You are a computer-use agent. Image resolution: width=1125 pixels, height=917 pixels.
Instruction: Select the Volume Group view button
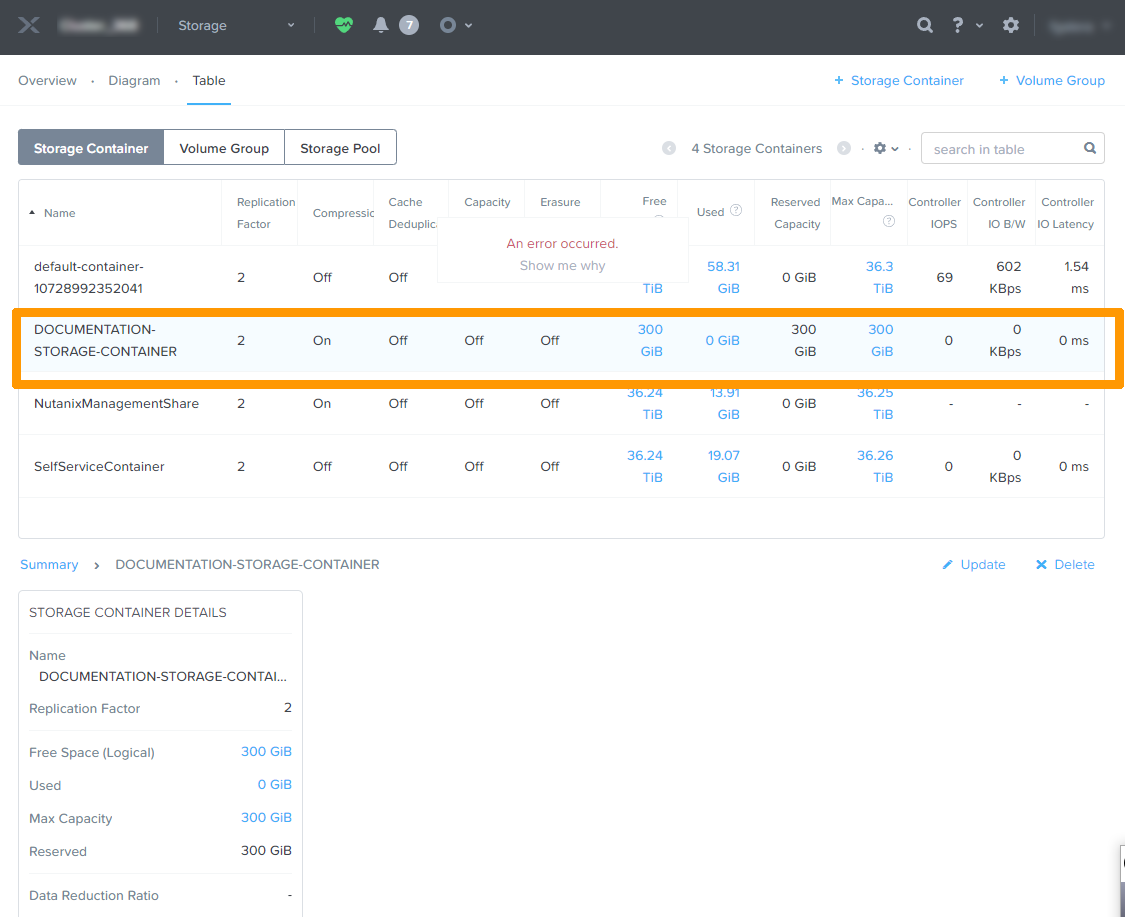point(224,148)
